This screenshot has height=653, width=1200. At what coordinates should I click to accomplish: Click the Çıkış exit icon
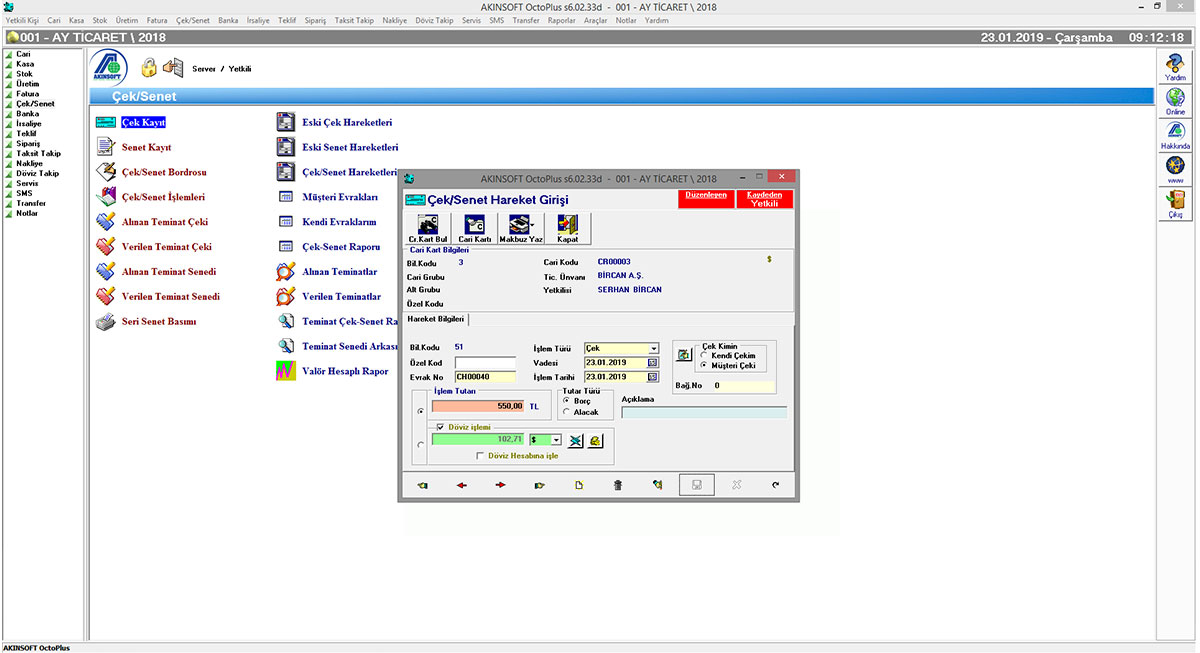pos(1175,204)
